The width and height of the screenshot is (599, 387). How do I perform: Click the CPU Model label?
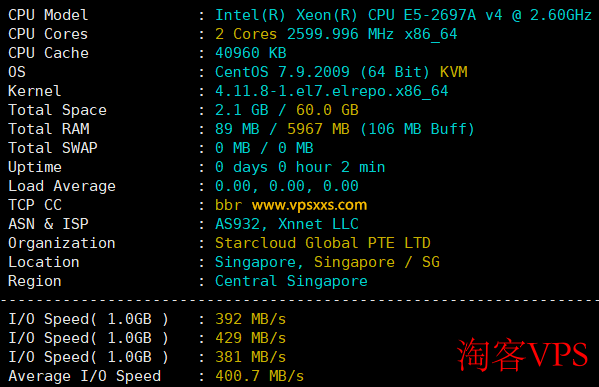[48, 15]
